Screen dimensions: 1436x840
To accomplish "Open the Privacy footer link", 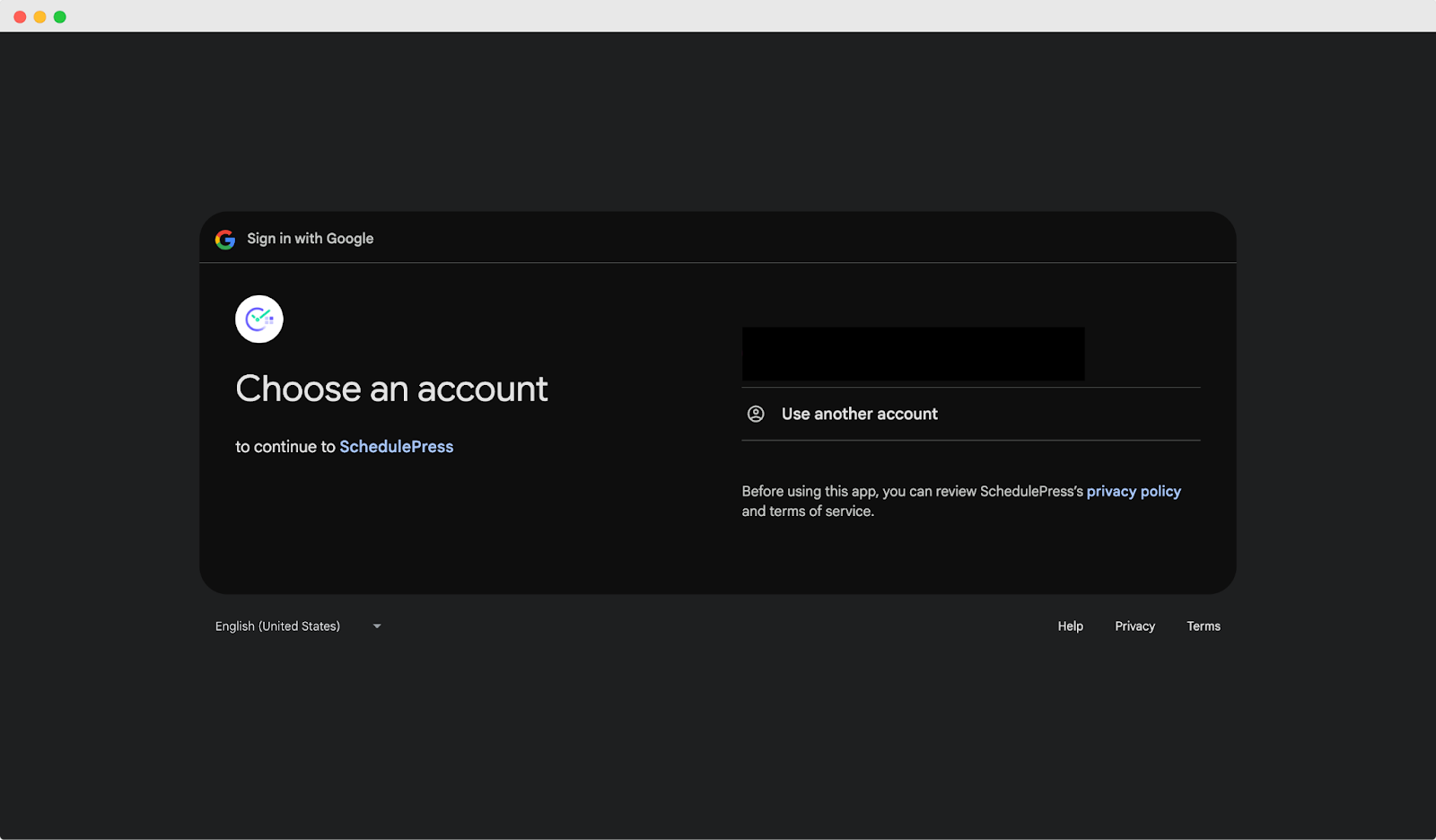I will tap(1134, 626).
